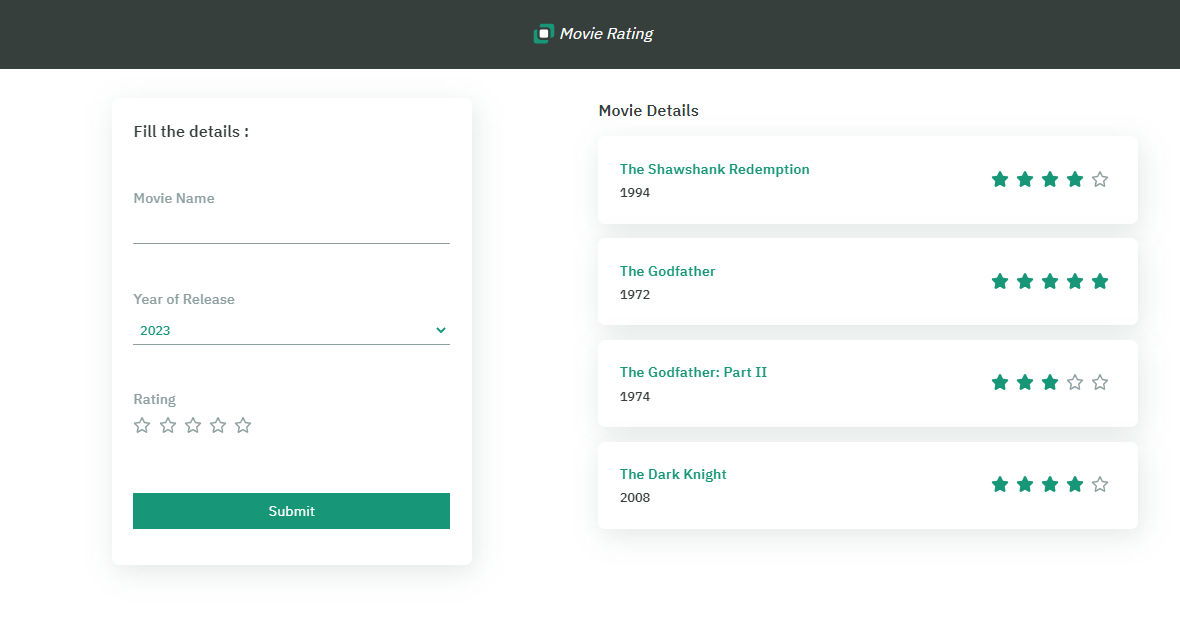Image resolution: width=1180 pixels, height=639 pixels.
Task: Click the fifth star for a full rating
Action: tap(242, 425)
